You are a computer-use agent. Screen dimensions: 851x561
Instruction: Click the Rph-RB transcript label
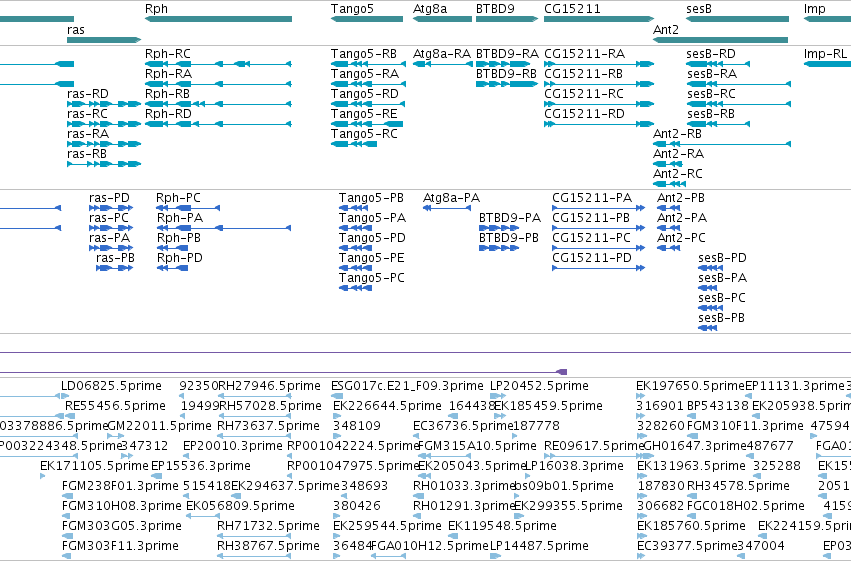[x=167, y=94]
